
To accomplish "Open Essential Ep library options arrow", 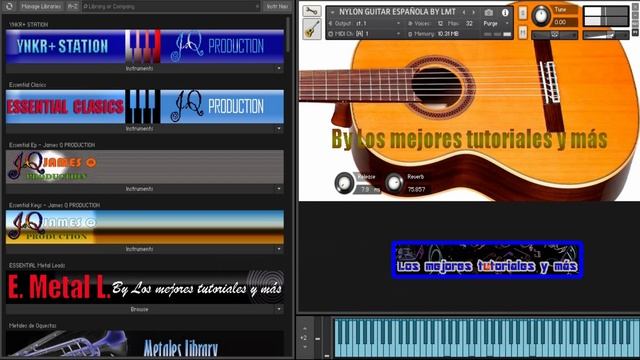I will 279,189.
